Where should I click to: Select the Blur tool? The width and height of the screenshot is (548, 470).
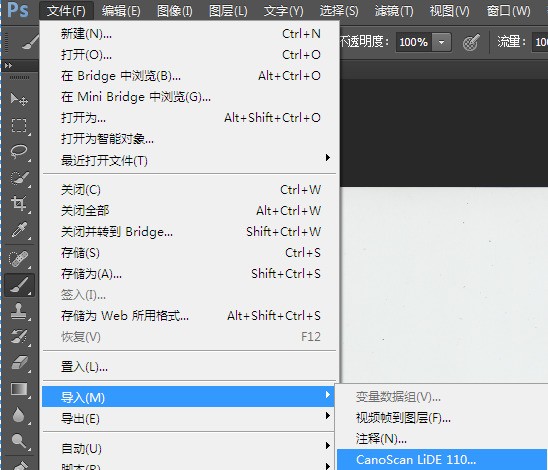[x=19, y=415]
